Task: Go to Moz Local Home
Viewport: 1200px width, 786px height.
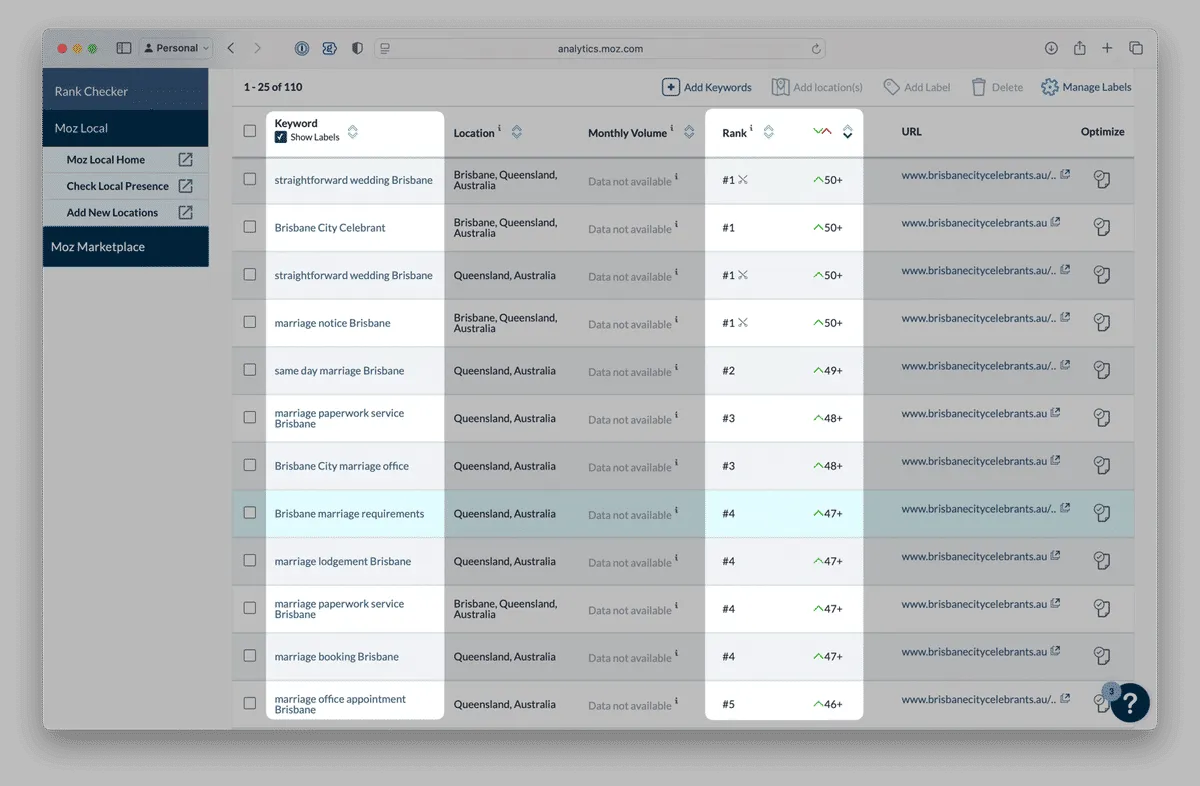Action: [x=106, y=159]
